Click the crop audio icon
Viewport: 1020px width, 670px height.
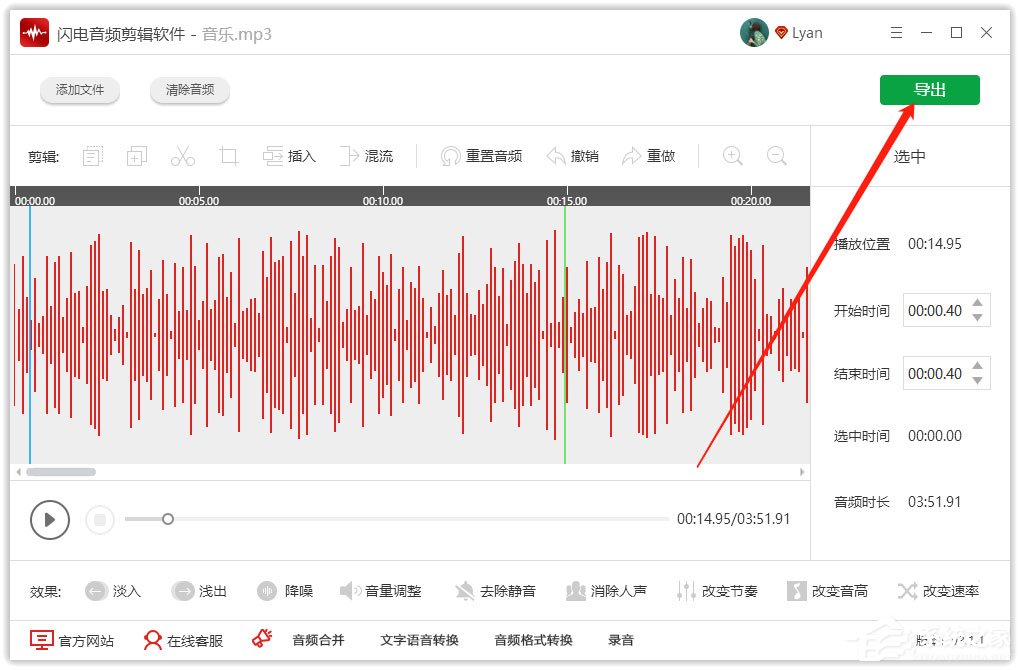(x=228, y=155)
